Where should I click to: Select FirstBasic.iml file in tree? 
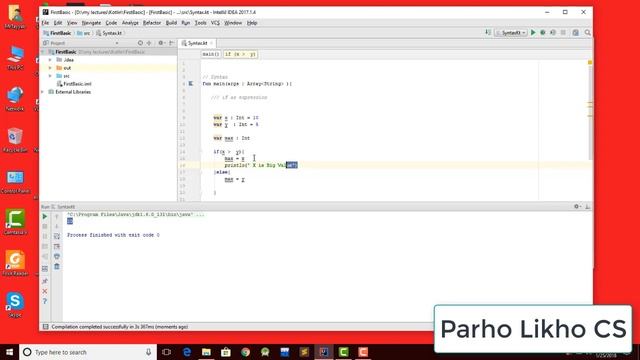click(x=74, y=84)
